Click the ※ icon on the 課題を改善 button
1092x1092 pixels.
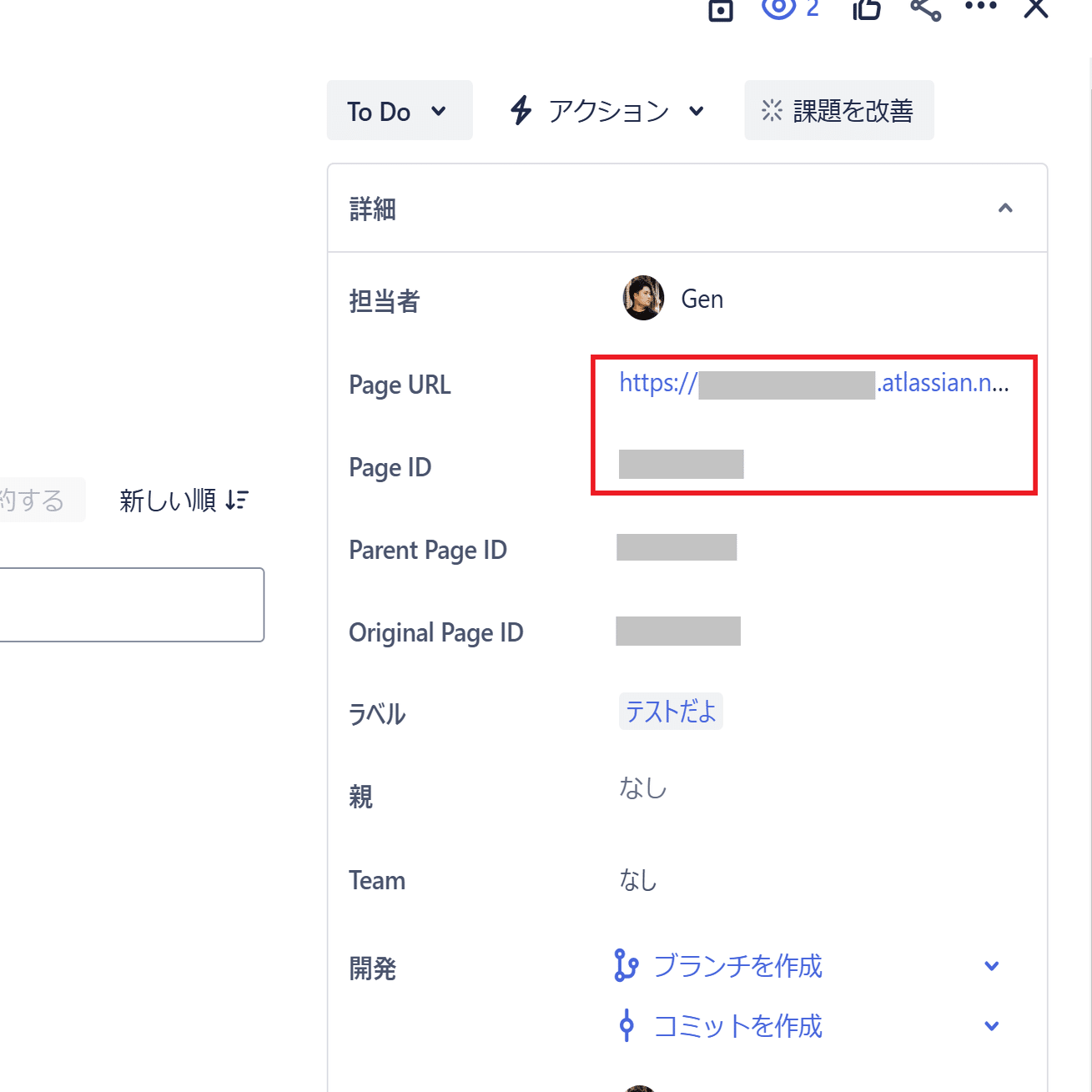coord(772,109)
